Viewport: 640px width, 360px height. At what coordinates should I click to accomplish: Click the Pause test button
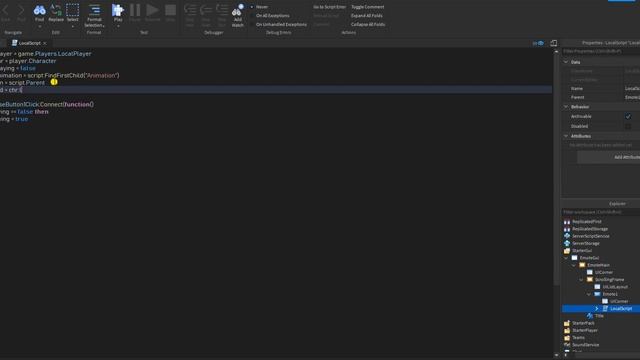pos(135,10)
